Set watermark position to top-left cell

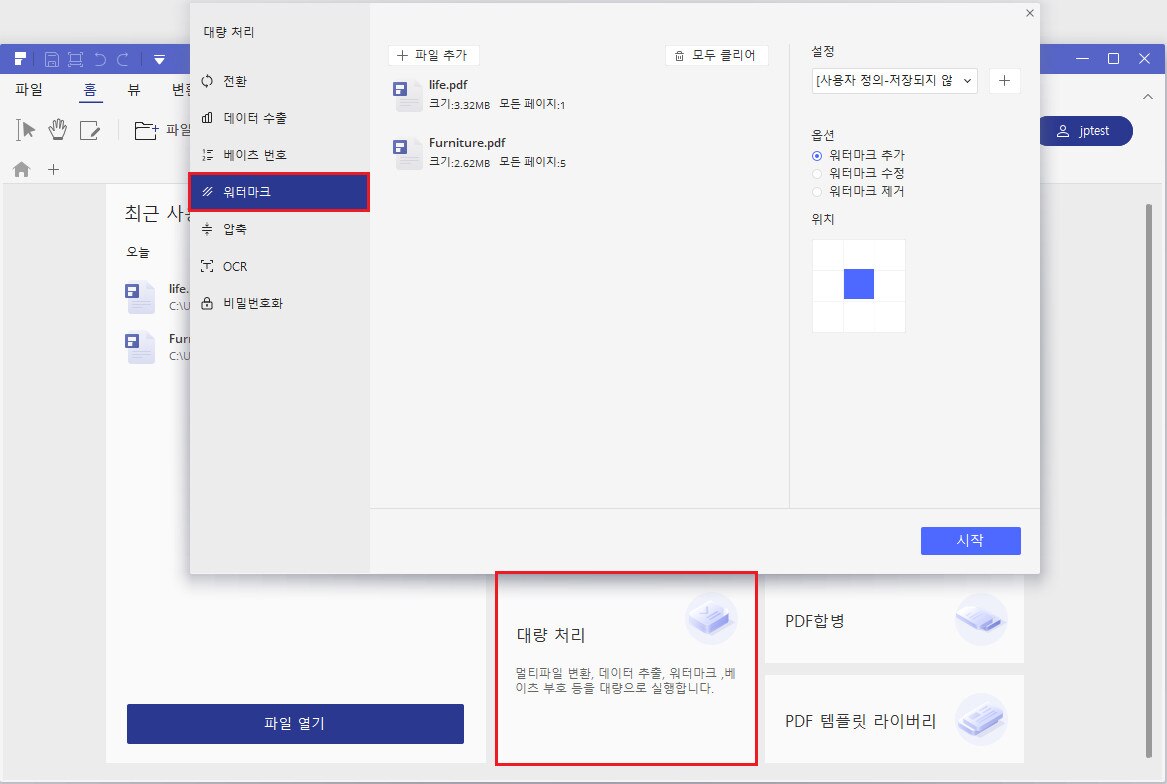click(828, 255)
